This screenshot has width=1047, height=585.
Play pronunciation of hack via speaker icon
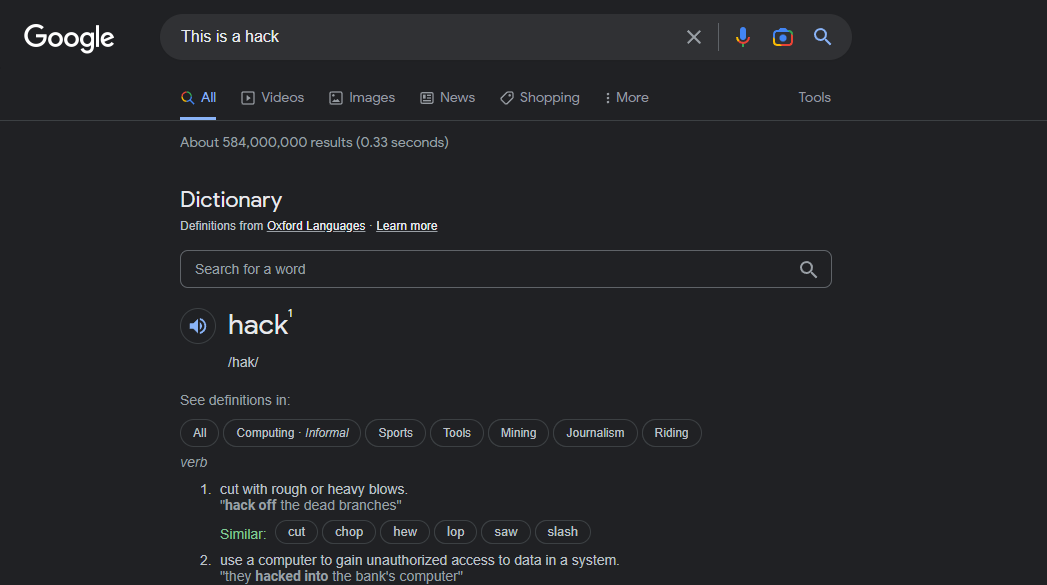click(198, 326)
